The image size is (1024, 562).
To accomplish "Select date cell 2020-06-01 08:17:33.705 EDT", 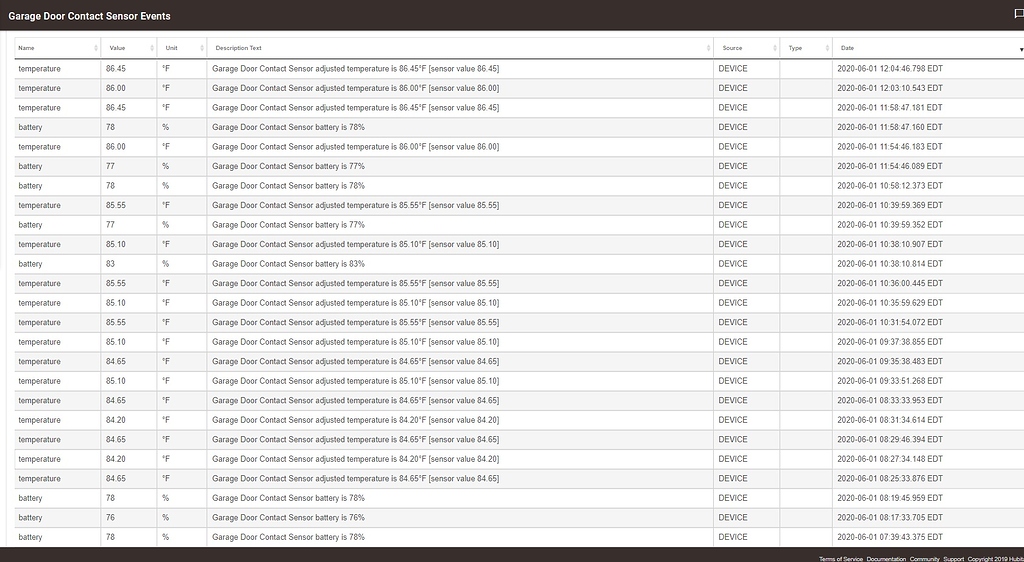I will [x=889, y=518].
